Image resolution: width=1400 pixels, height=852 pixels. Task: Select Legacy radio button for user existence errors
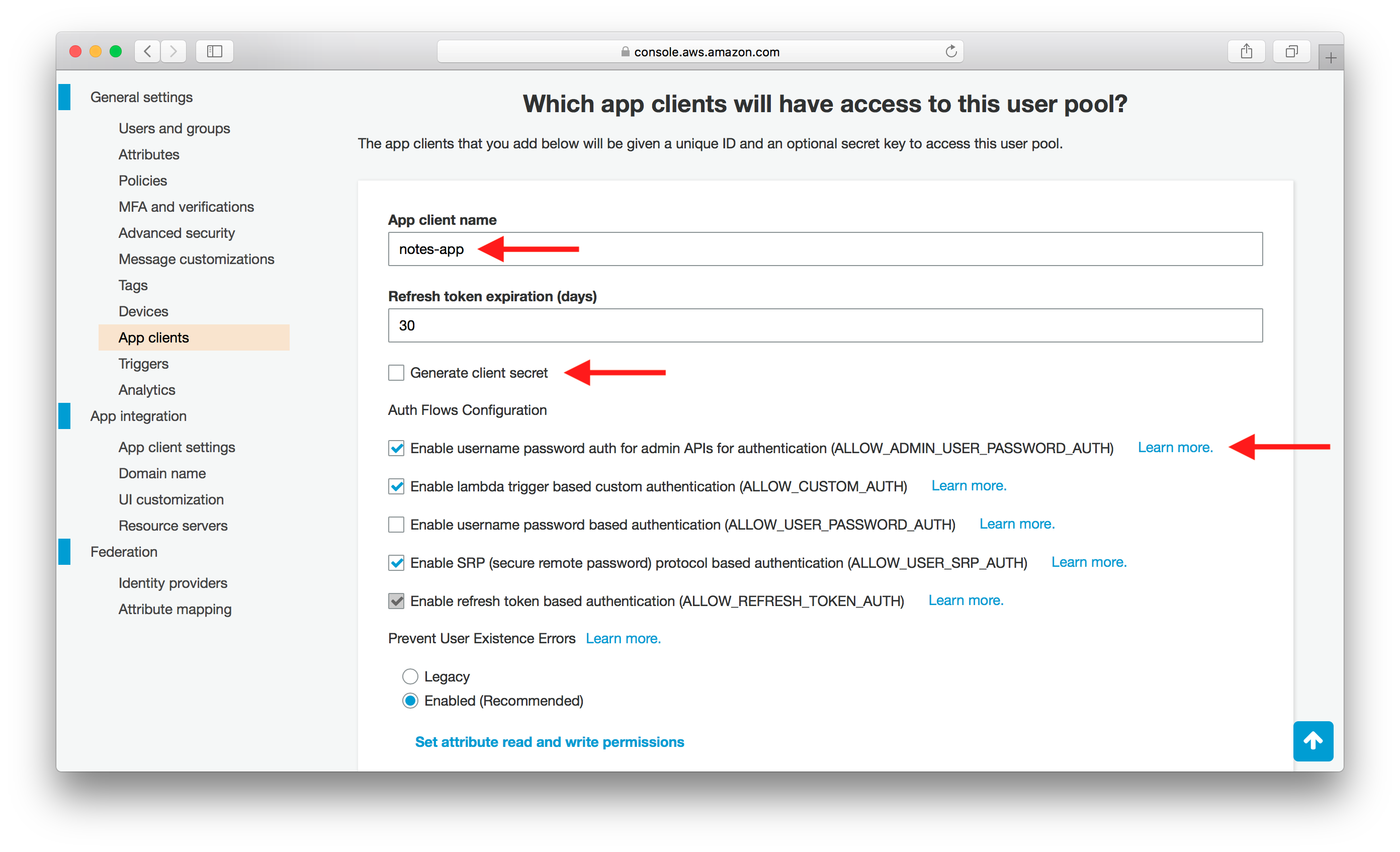pyautogui.click(x=411, y=674)
